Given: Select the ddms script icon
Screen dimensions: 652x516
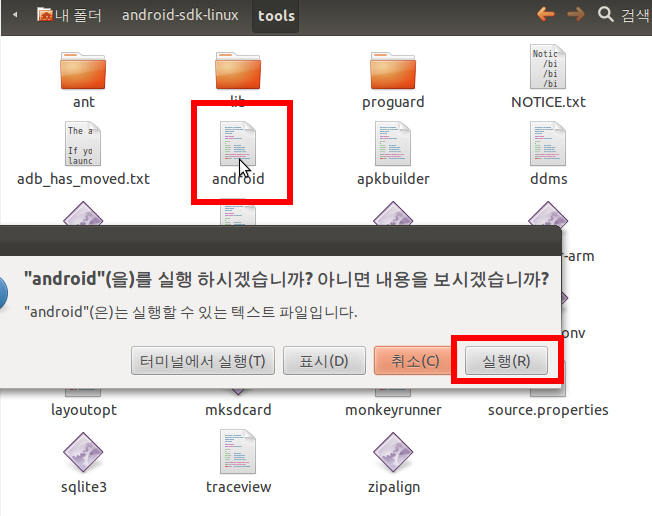Looking at the screenshot, I should (548, 143).
